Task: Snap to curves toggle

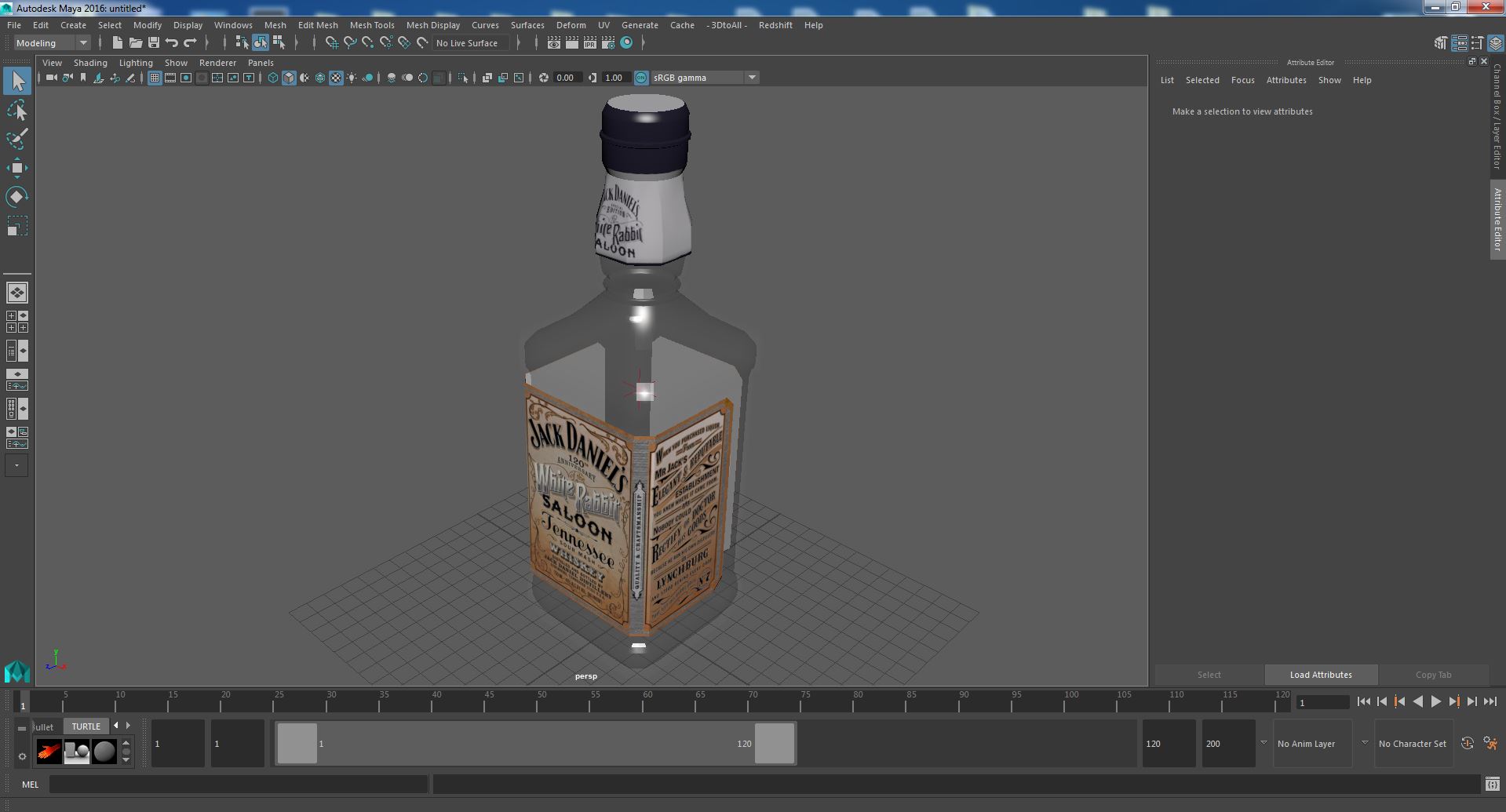Action: click(350, 43)
